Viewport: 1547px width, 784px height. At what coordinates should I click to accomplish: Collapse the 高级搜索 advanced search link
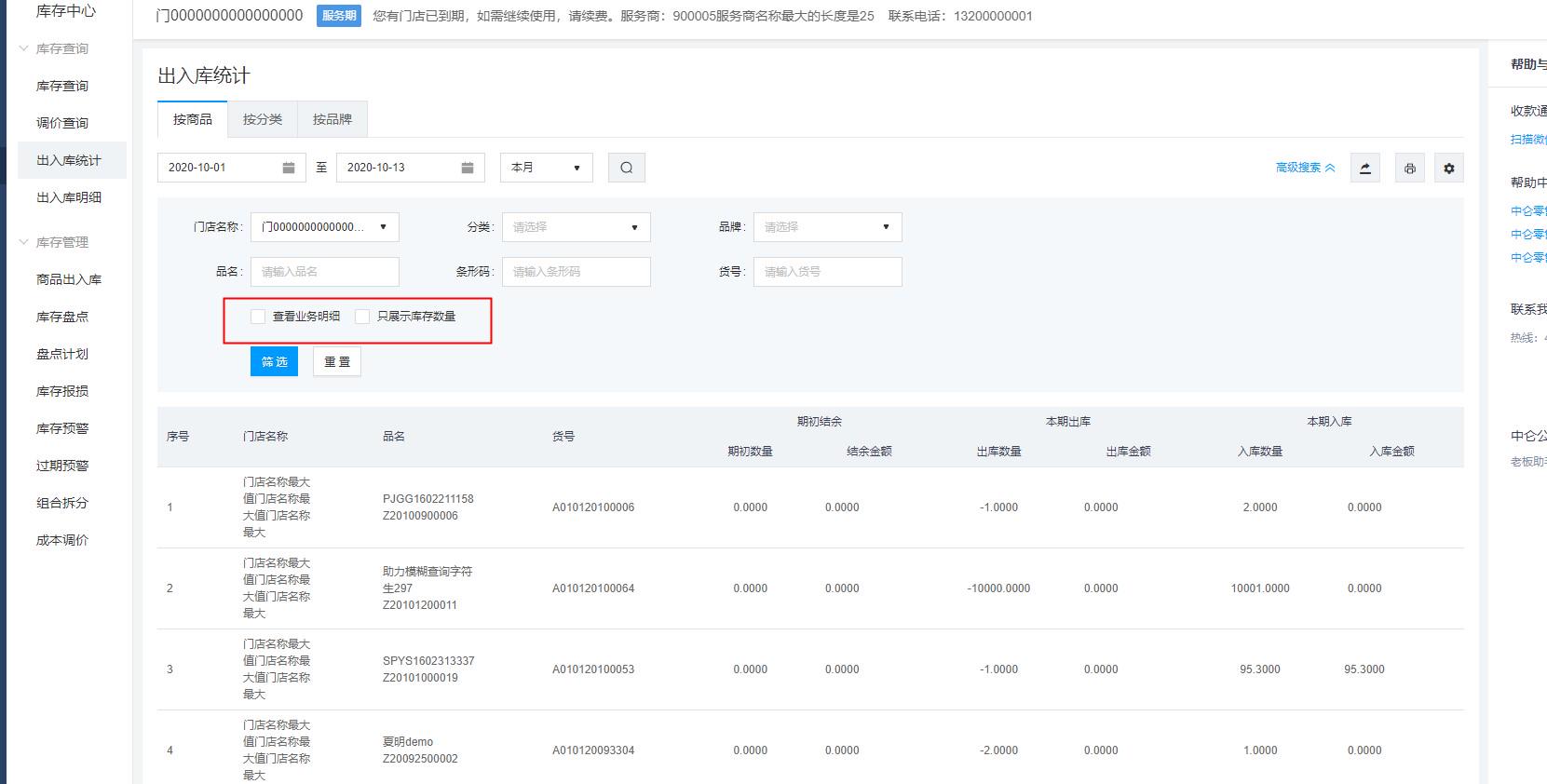pos(1305,168)
